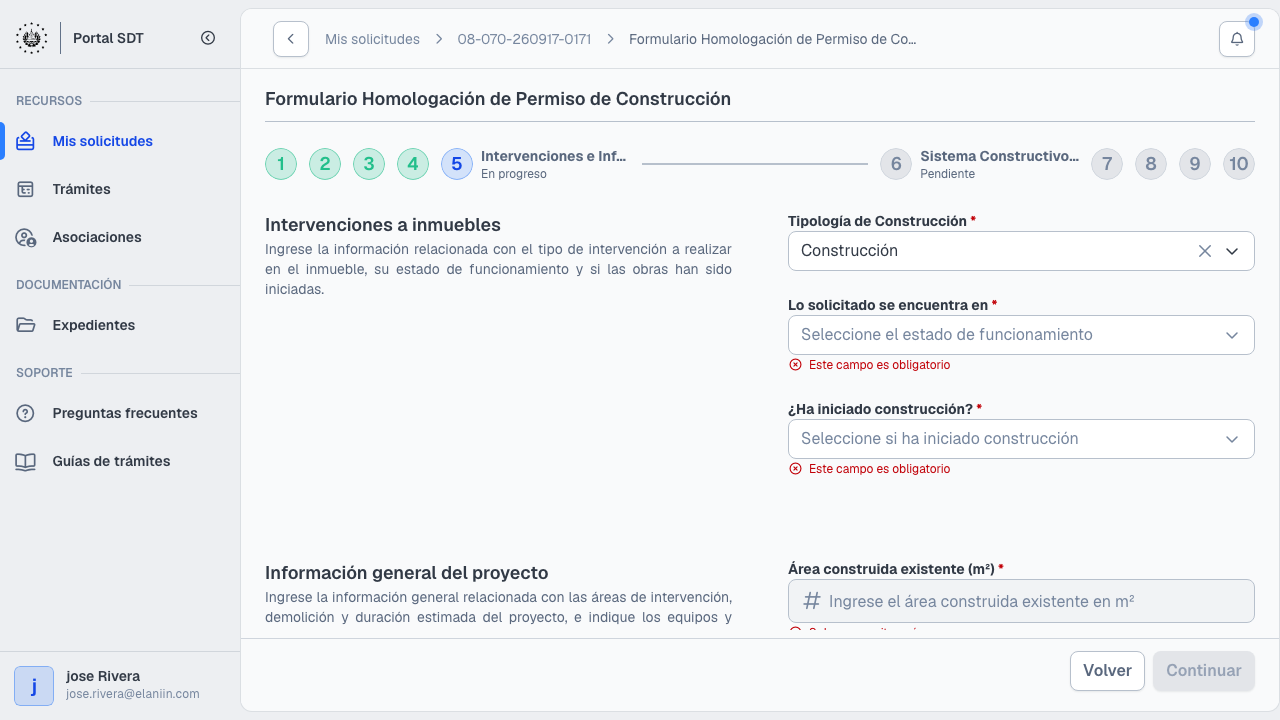Jump to step 9 of the form
The height and width of the screenshot is (720, 1280).
pos(1195,164)
